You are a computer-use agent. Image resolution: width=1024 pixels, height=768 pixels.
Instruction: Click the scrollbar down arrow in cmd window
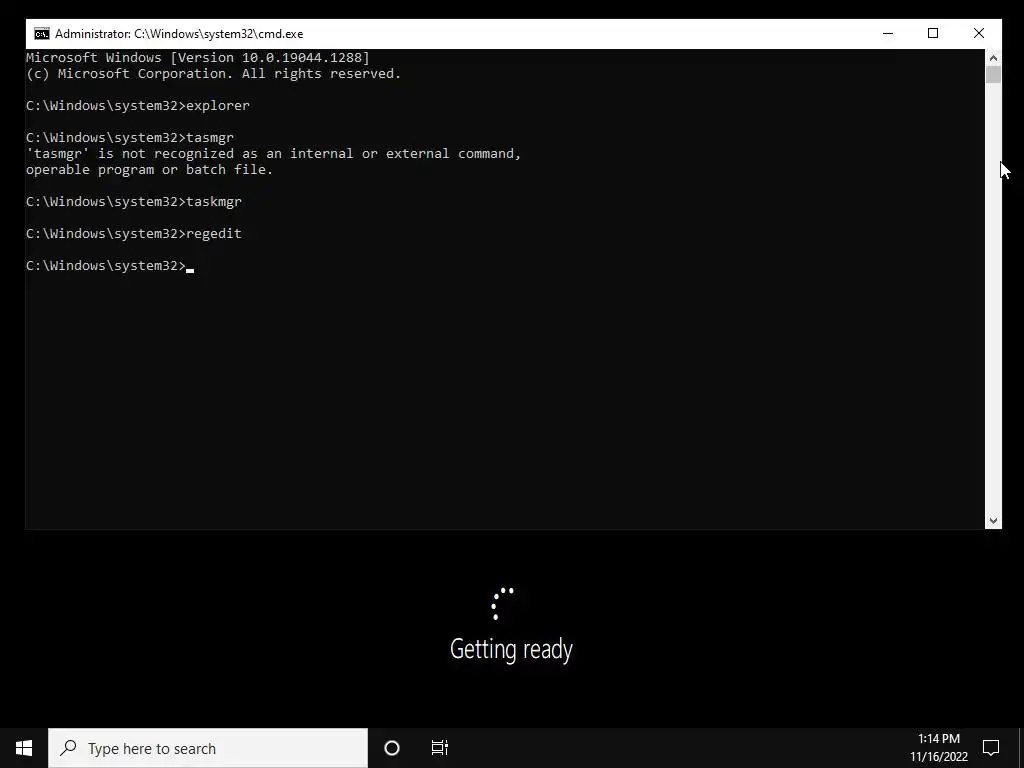point(993,520)
